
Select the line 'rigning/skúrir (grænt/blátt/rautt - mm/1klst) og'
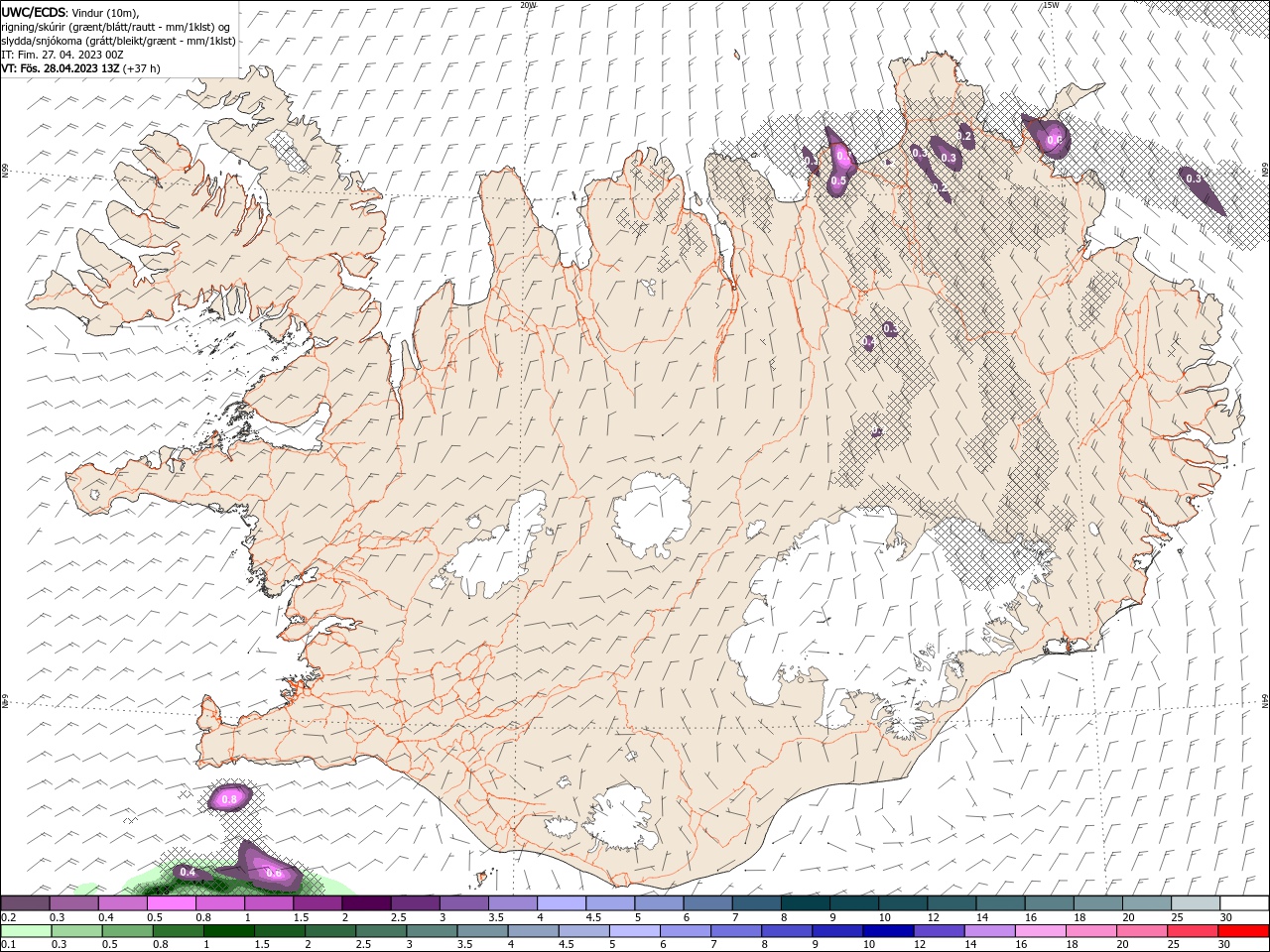pyautogui.click(x=117, y=26)
